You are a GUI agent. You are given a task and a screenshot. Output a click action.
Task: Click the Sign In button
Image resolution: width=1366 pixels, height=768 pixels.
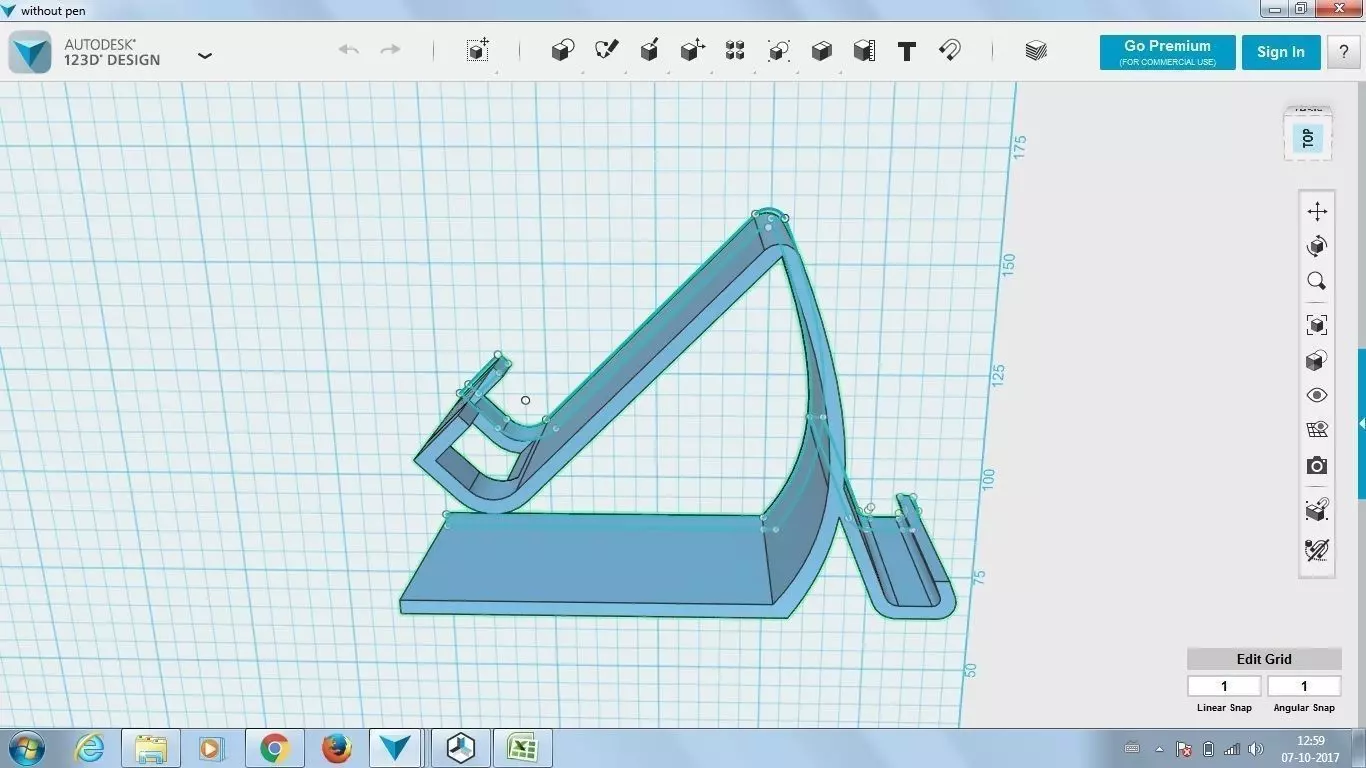coord(1281,53)
